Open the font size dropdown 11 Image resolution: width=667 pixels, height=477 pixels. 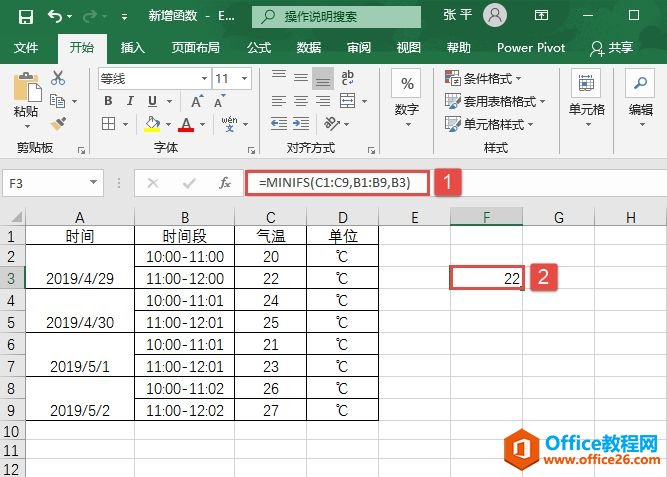click(x=244, y=78)
